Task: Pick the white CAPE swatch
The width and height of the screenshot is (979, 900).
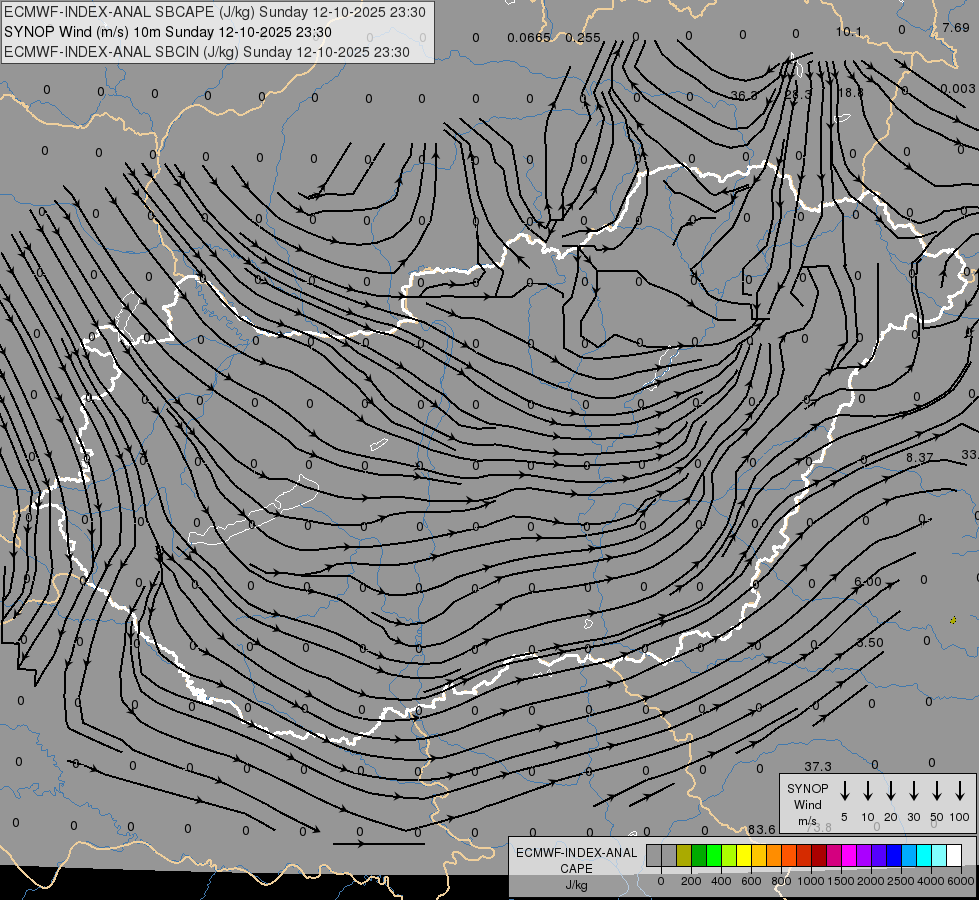Action: point(954,855)
